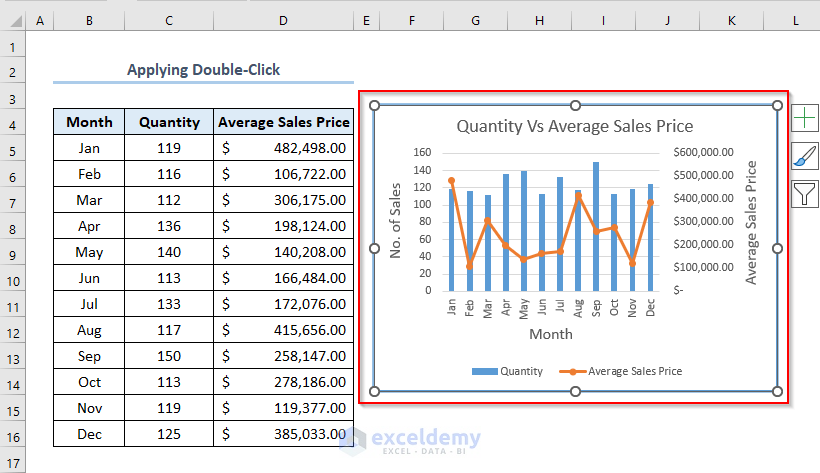Click the Average Sales Price vertical axis title

[751, 223]
